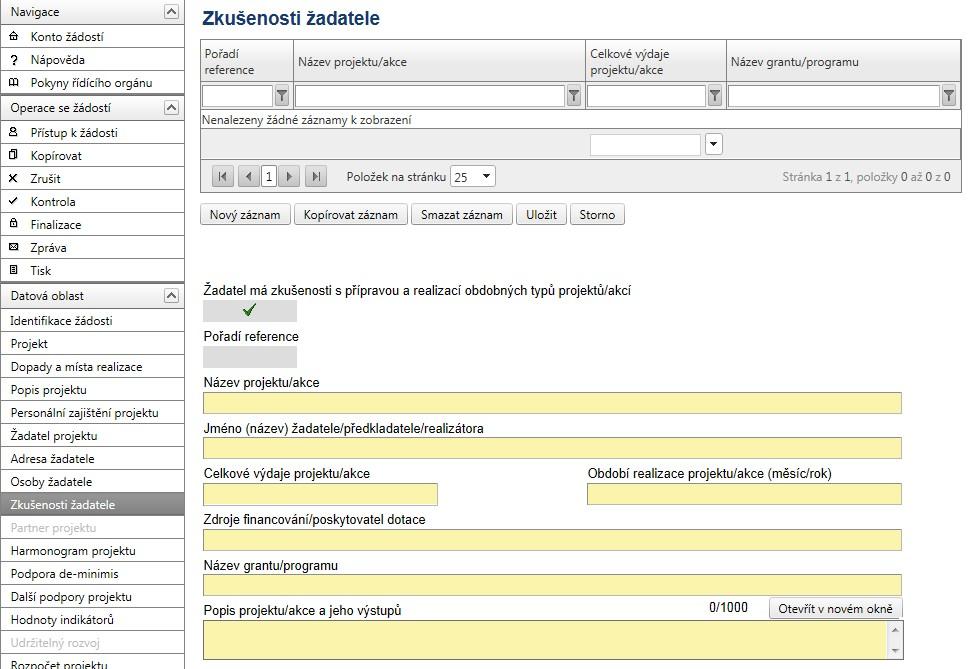Click Otevřít v novém okně button
Screen dimensions: 974x669
pos(835,609)
